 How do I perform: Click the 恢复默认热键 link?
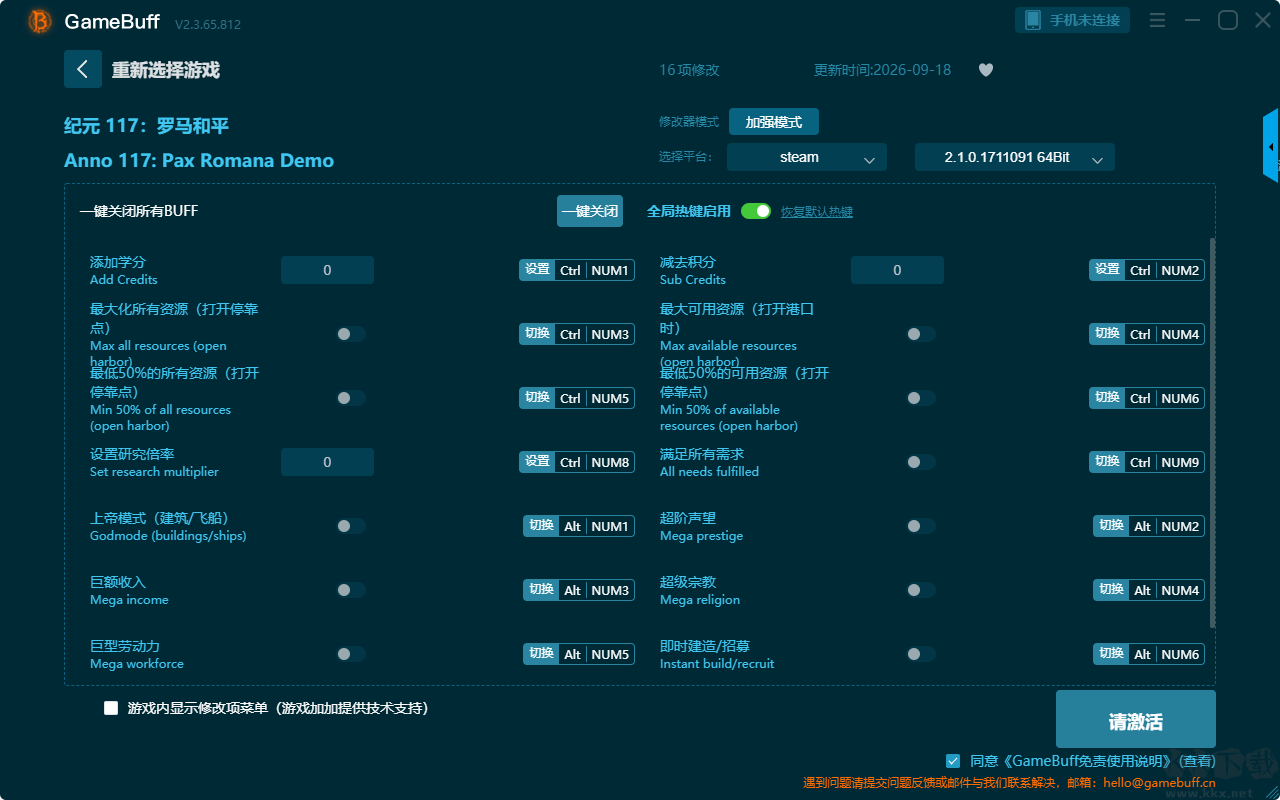pos(817,212)
